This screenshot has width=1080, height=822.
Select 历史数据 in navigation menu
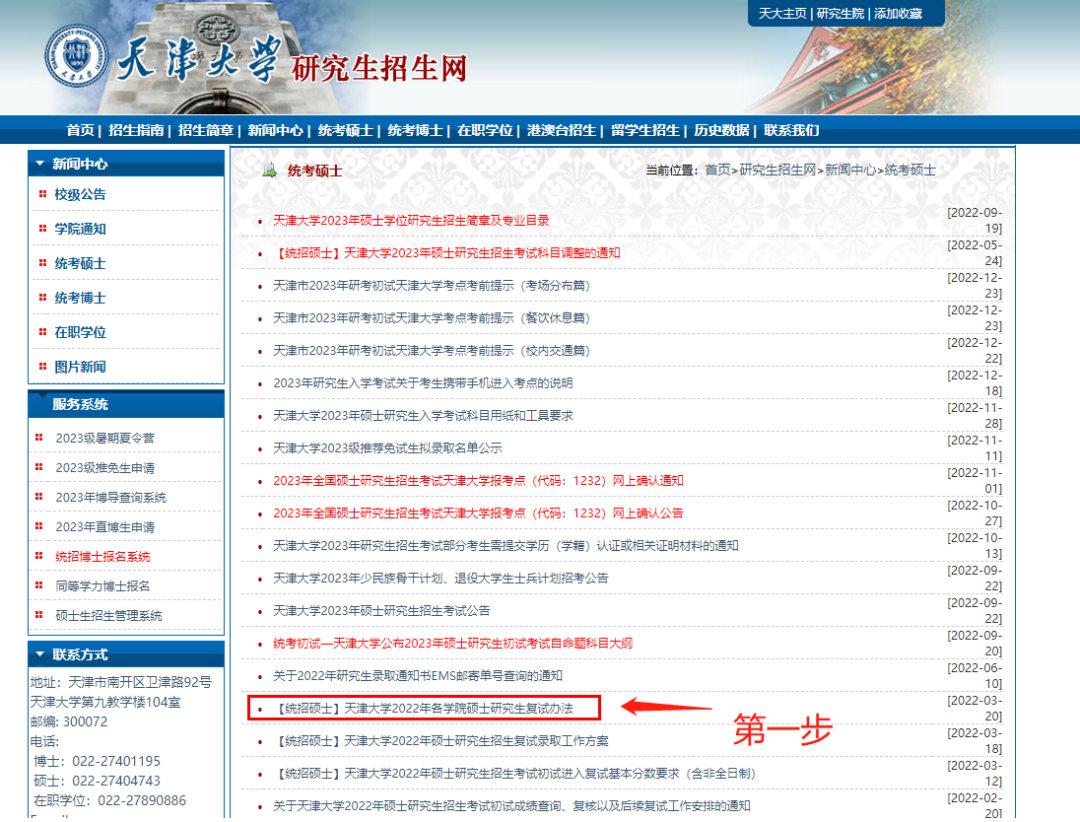pyautogui.click(x=721, y=130)
